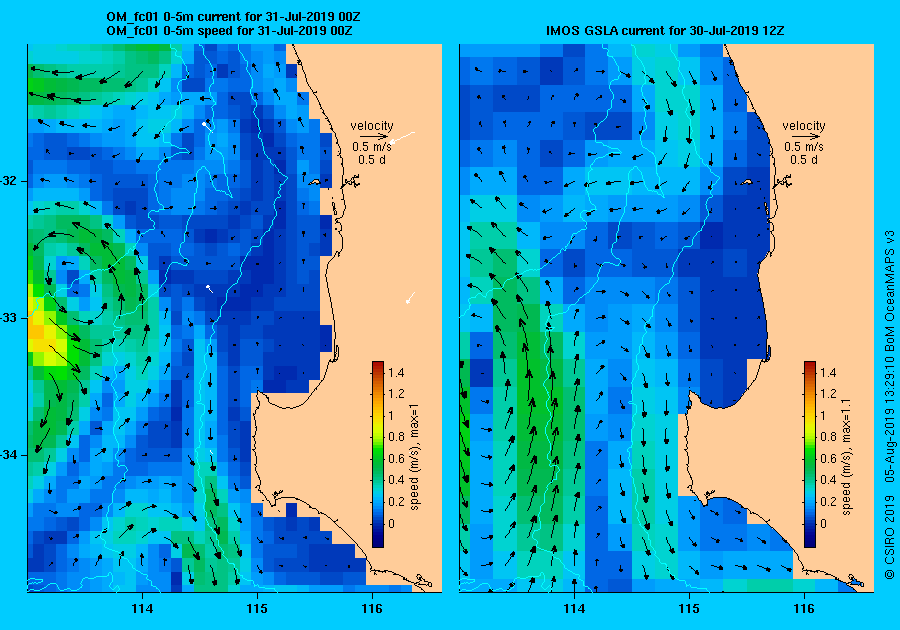Click 'speed (m/s), max=1.1' label on right map

(x=846, y=457)
